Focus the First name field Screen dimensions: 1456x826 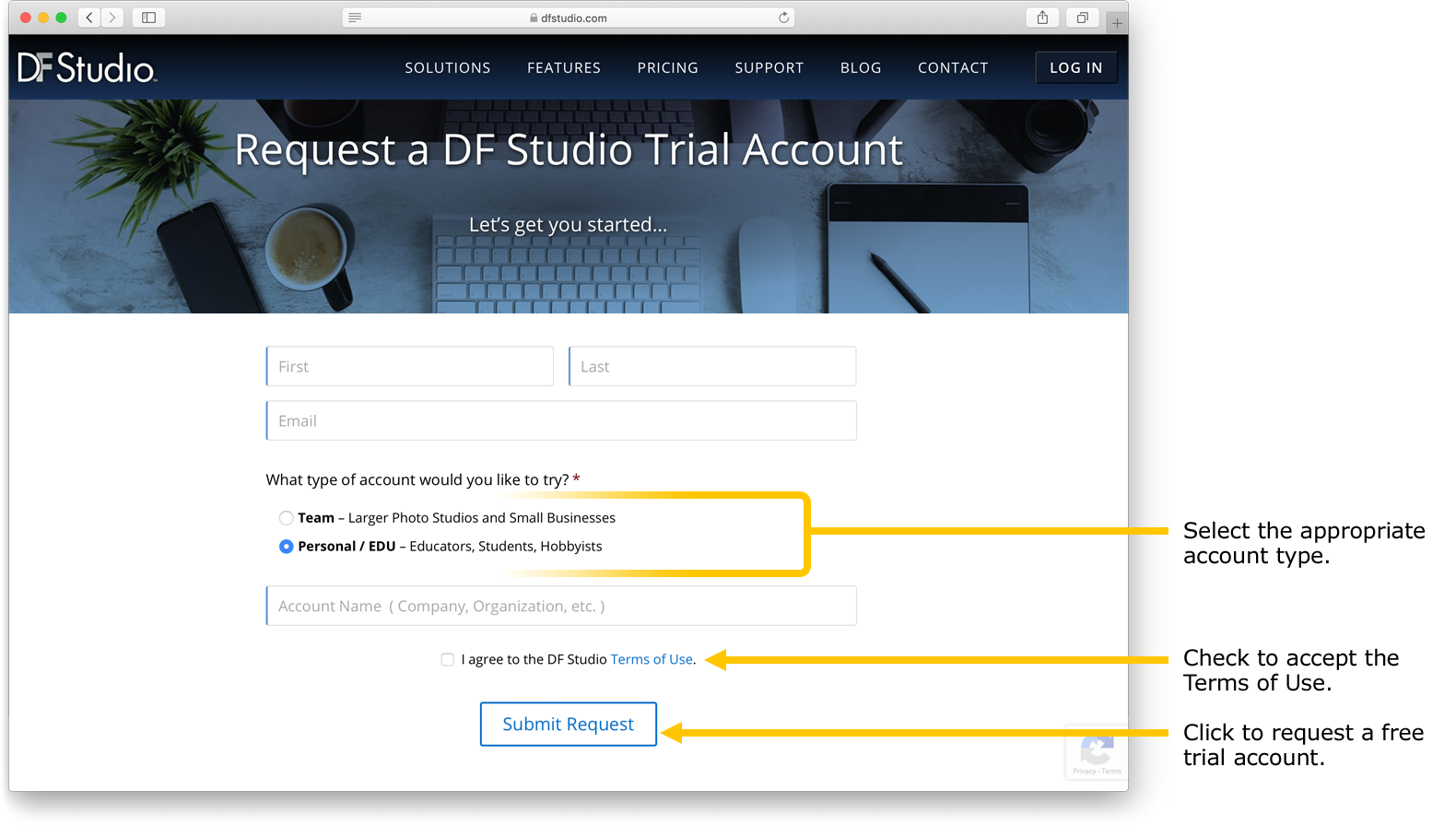click(x=410, y=366)
